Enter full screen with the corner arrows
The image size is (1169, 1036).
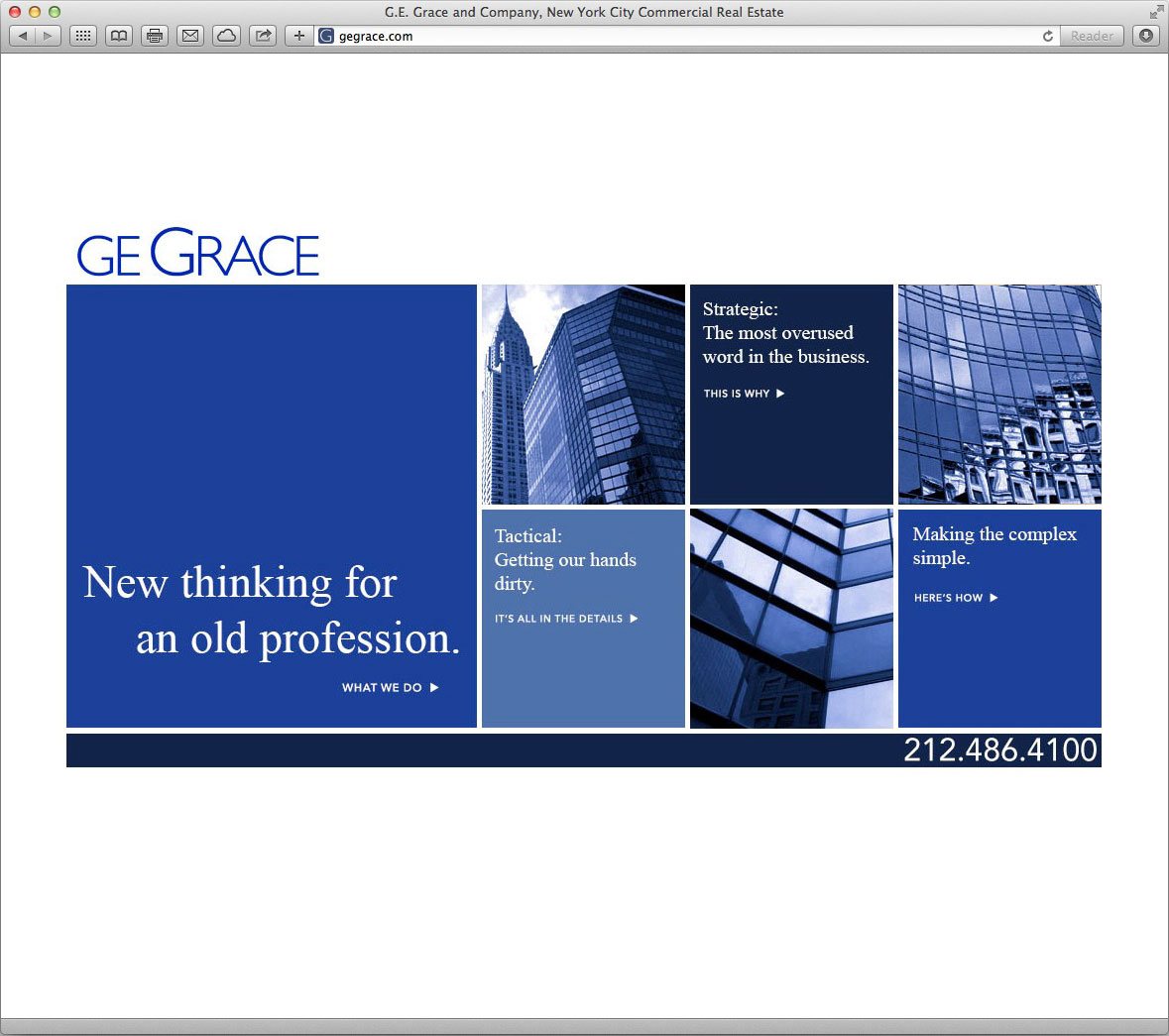1156,12
